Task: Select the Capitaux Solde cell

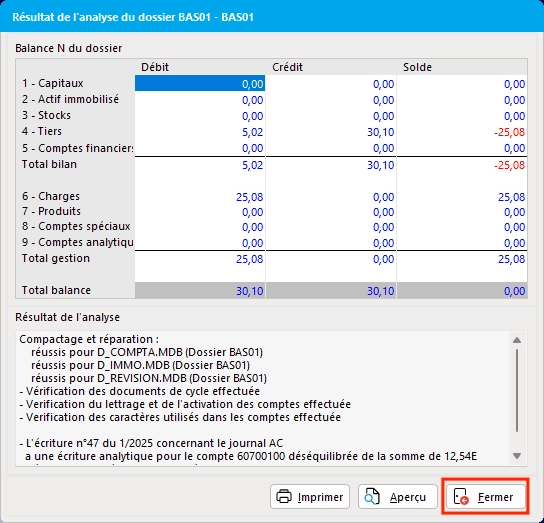Action: (462, 83)
